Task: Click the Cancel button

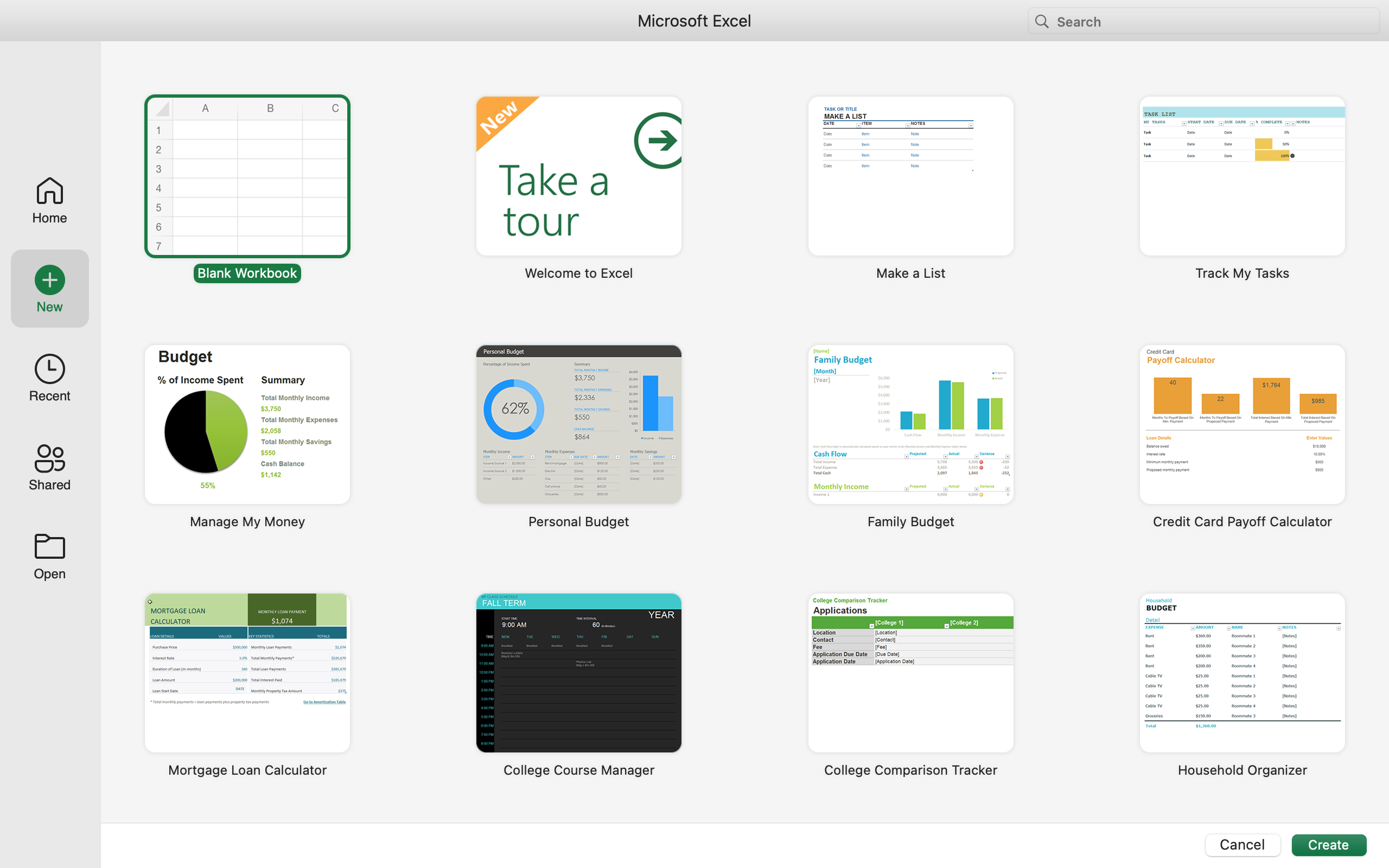Action: [1242, 845]
